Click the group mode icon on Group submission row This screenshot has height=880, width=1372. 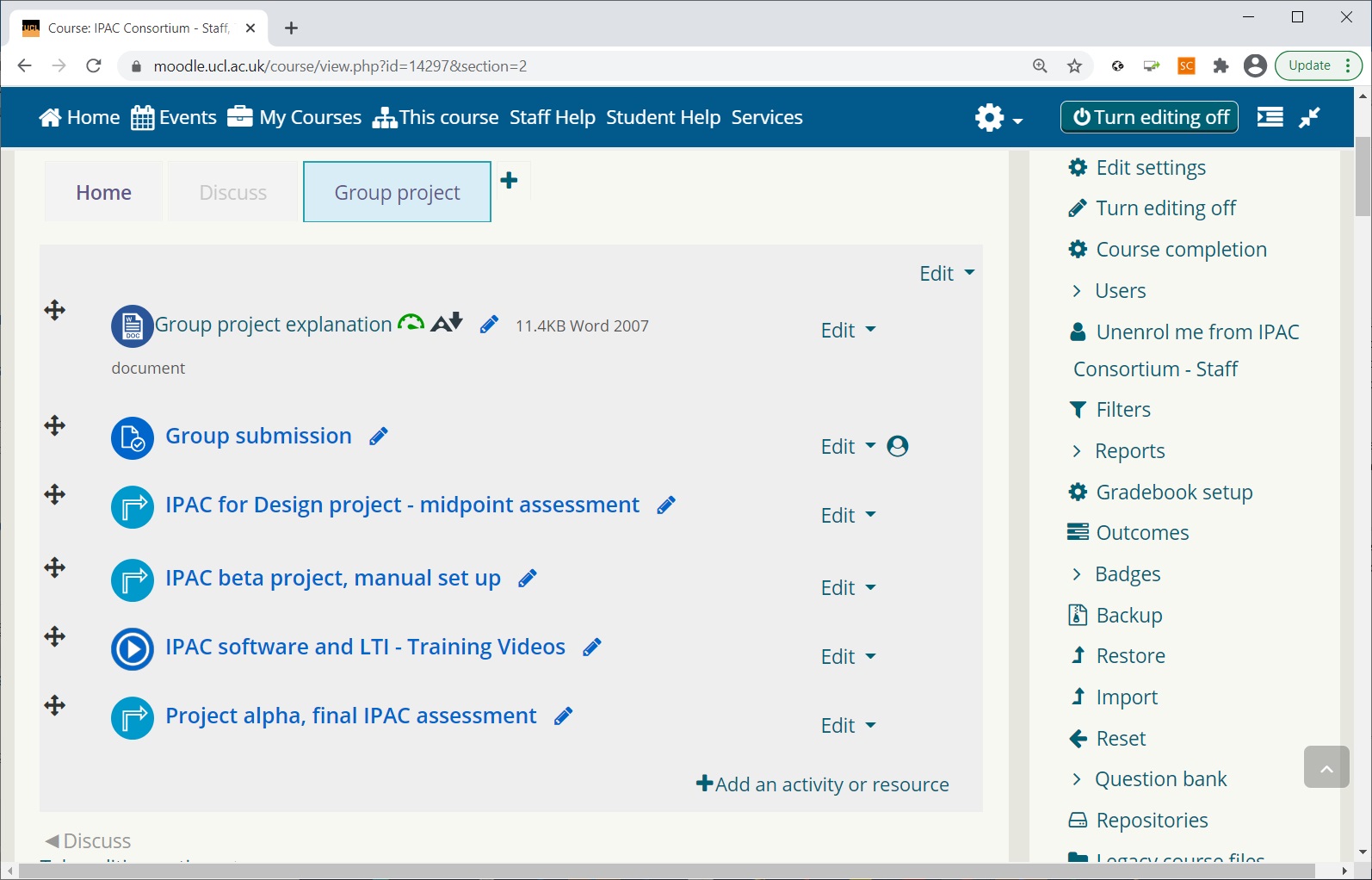[x=898, y=446]
